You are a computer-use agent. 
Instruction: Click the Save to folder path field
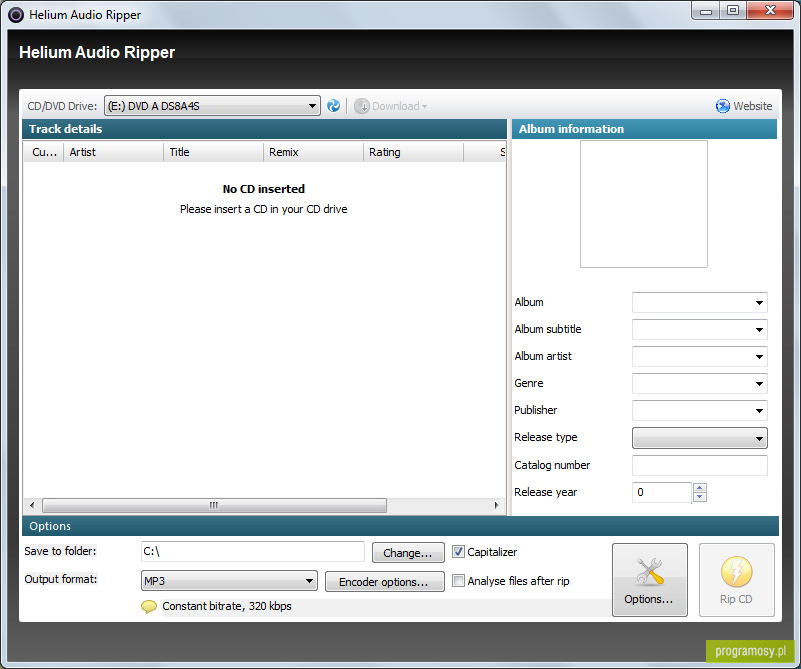253,552
